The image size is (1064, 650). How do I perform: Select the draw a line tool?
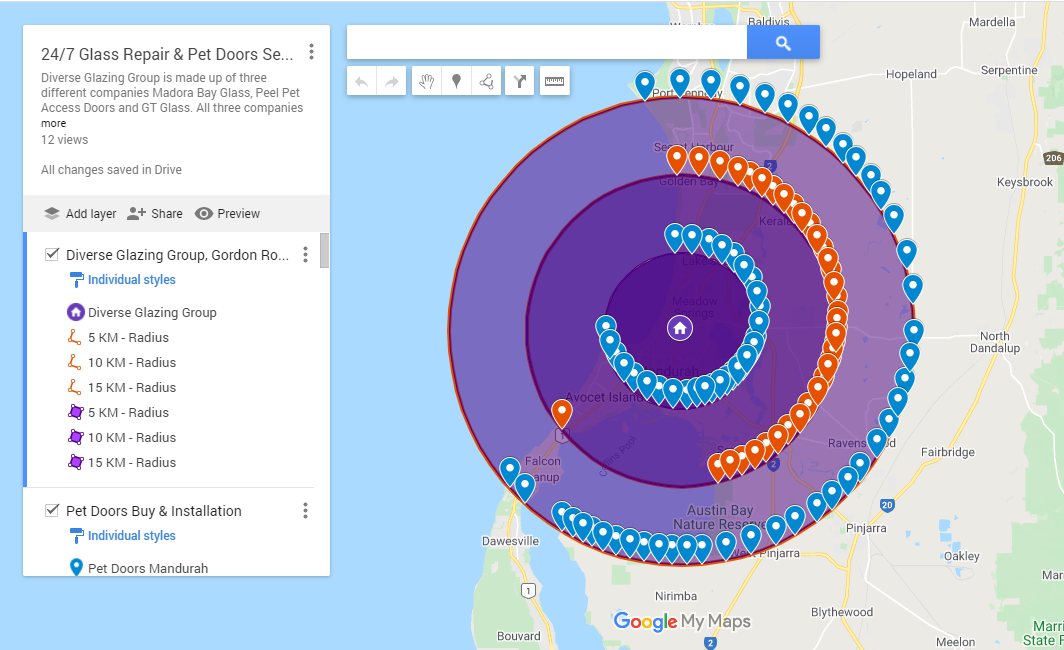coord(486,81)
